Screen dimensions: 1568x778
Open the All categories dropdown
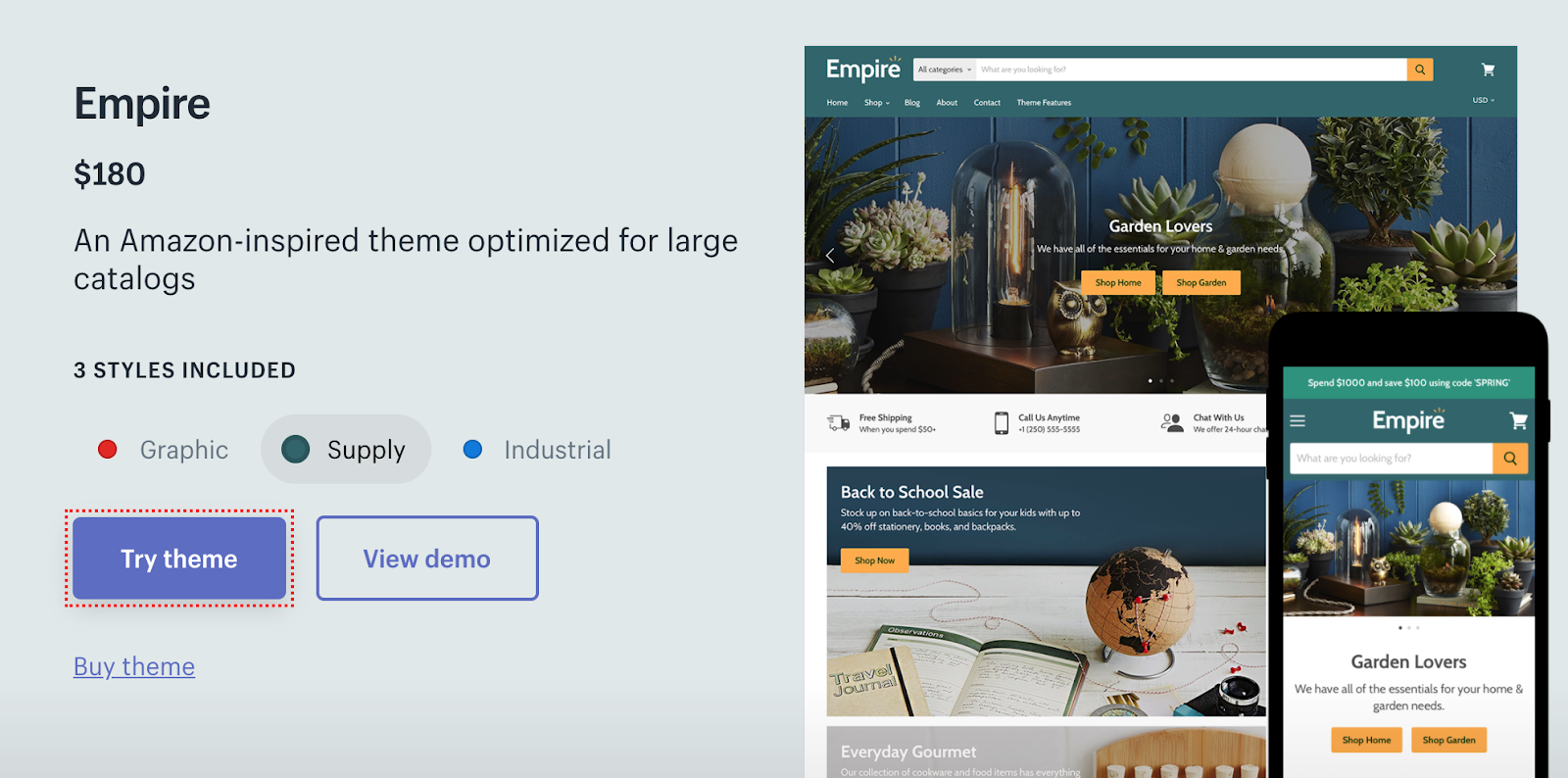[945, 70]
